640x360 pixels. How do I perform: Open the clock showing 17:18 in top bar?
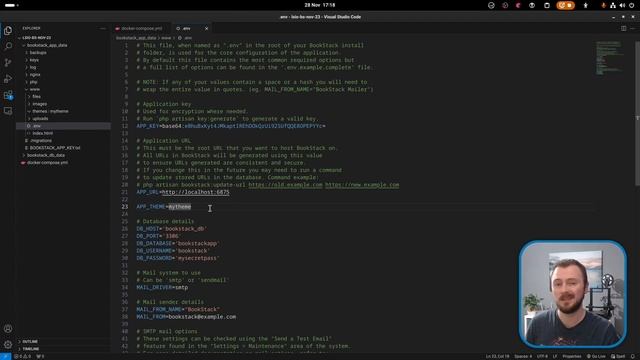[x=320, y=5]
